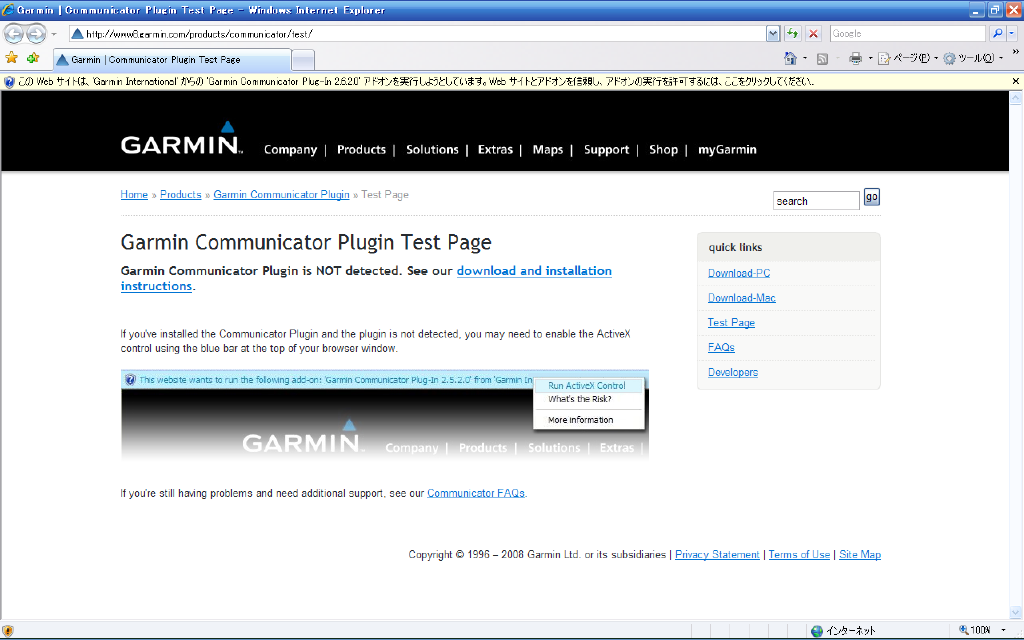Open the Page (ページ) menu
This screenshot has height=640, width=1024.
click(908, 58)
